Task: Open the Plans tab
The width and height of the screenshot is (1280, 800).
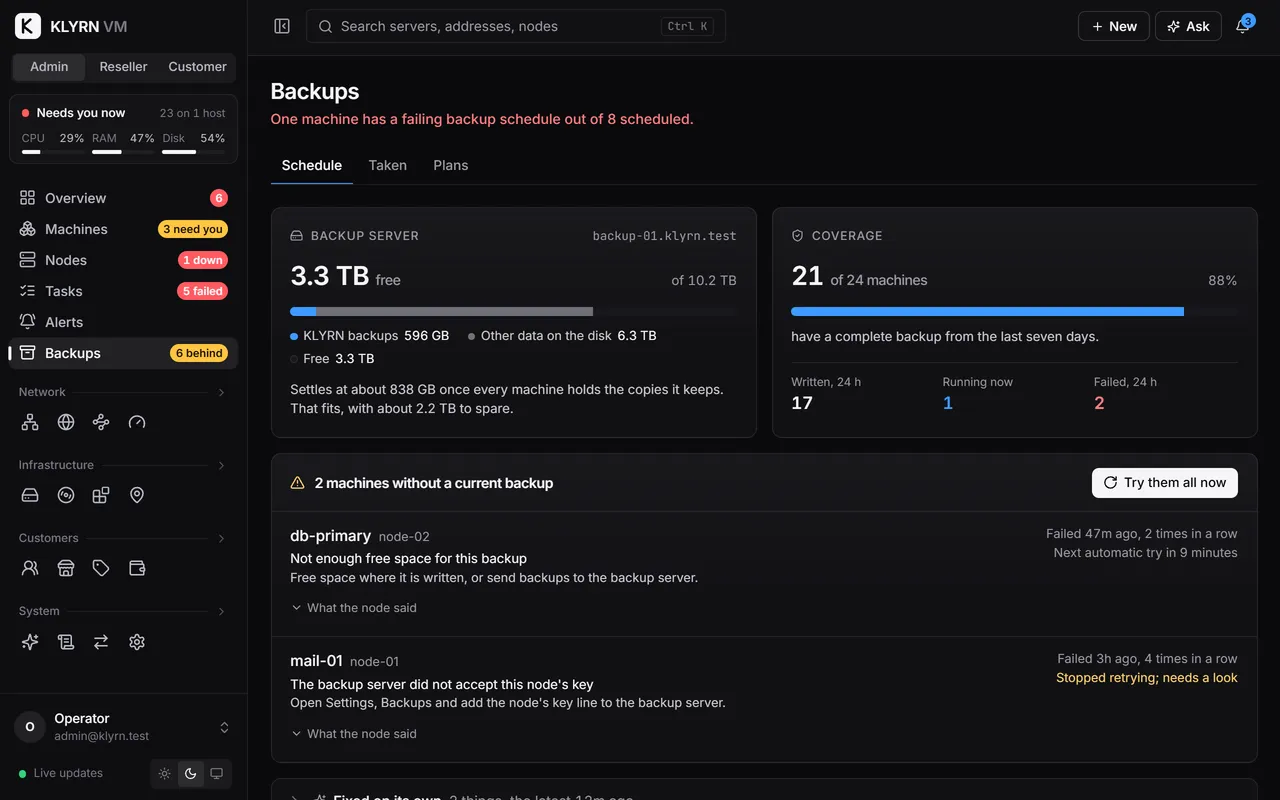Action: (451, 165)
